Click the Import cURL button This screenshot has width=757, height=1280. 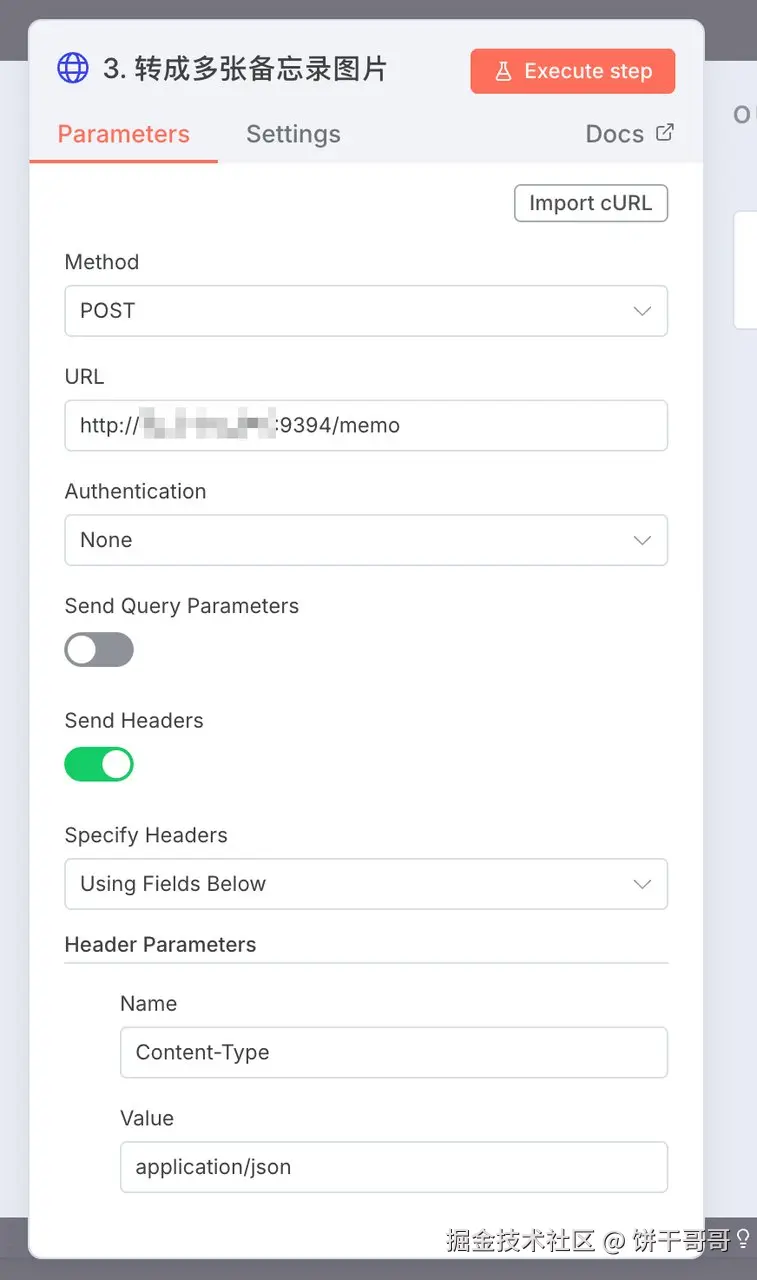click(x=590, y=203)
